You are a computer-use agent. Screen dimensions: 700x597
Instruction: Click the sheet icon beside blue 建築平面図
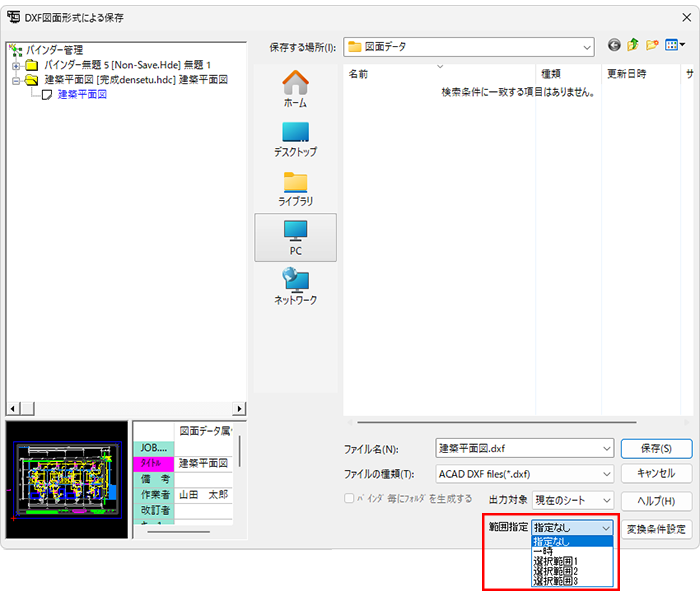tap(47, 95)
